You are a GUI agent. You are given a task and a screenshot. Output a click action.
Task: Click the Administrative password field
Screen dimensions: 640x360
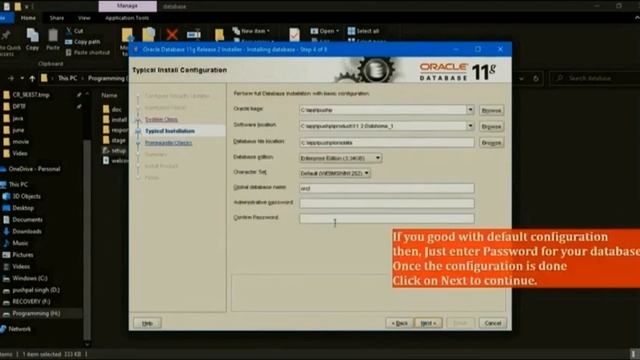387,203
